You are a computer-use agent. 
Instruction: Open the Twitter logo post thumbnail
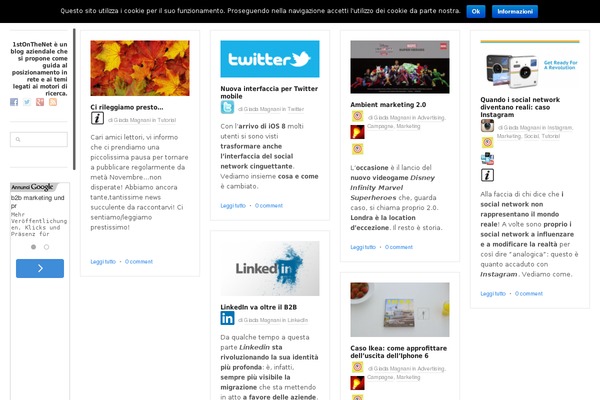click(x=270, y=59)
